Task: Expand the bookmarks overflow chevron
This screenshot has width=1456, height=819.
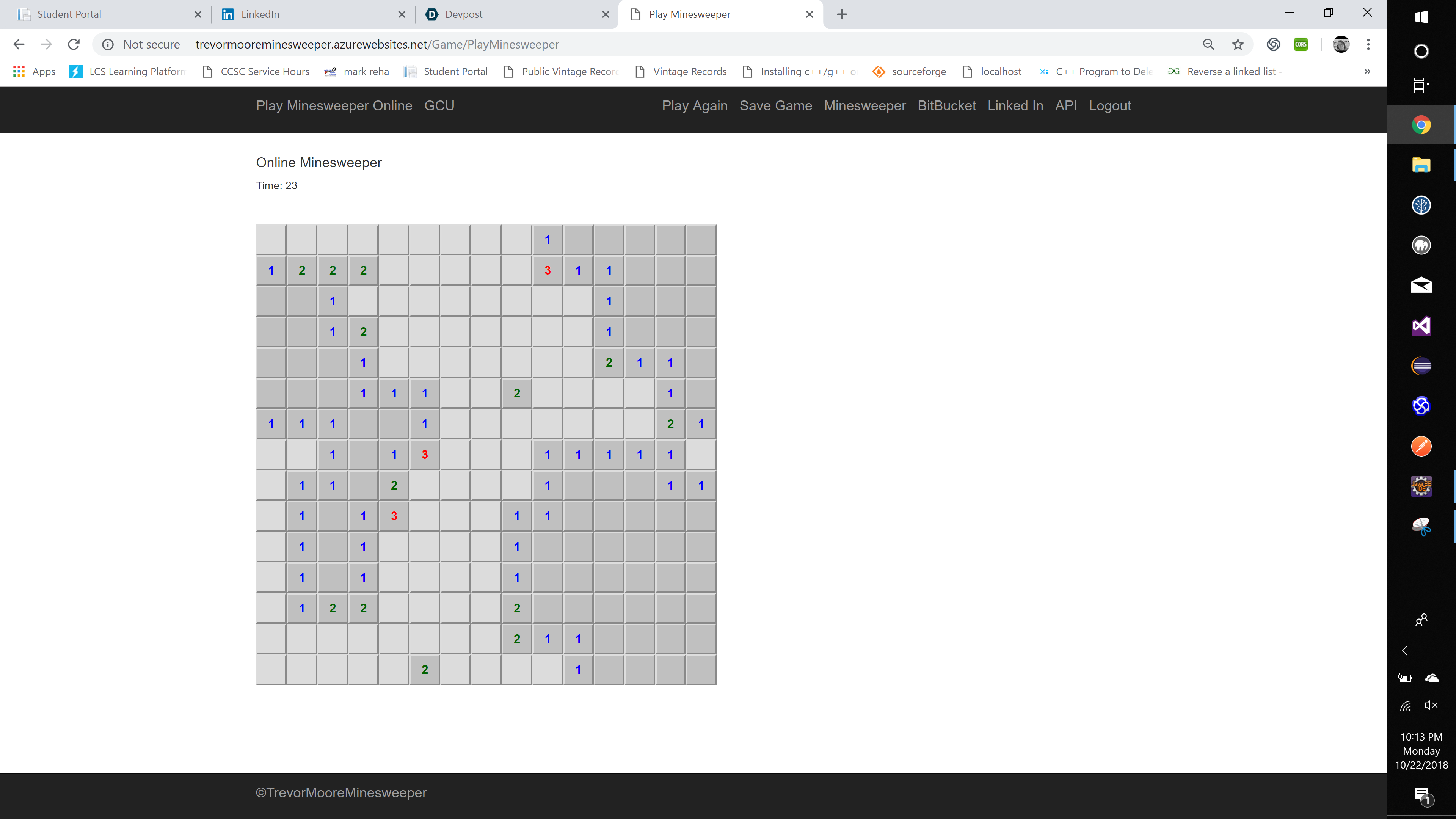Action: (x=1367, y=71)
